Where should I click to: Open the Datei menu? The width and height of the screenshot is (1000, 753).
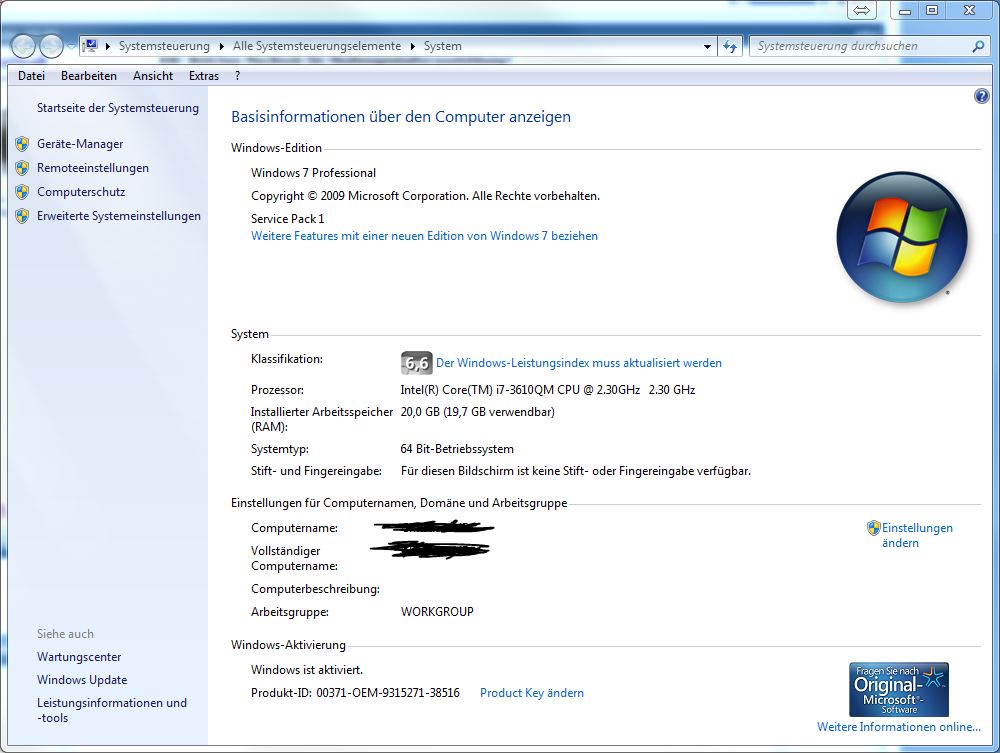coord(31,76)
